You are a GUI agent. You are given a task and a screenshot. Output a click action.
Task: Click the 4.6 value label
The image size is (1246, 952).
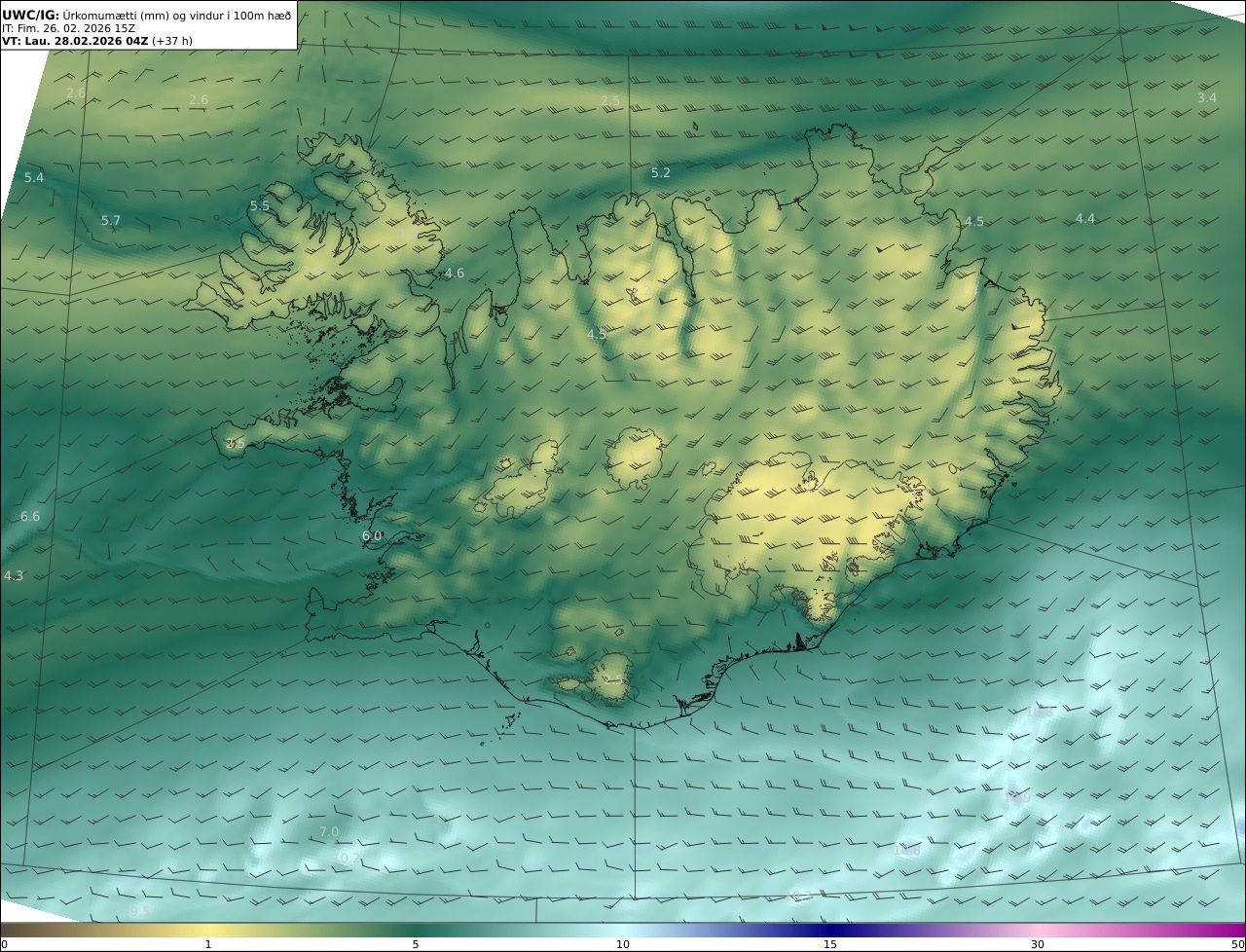(455, 274)
